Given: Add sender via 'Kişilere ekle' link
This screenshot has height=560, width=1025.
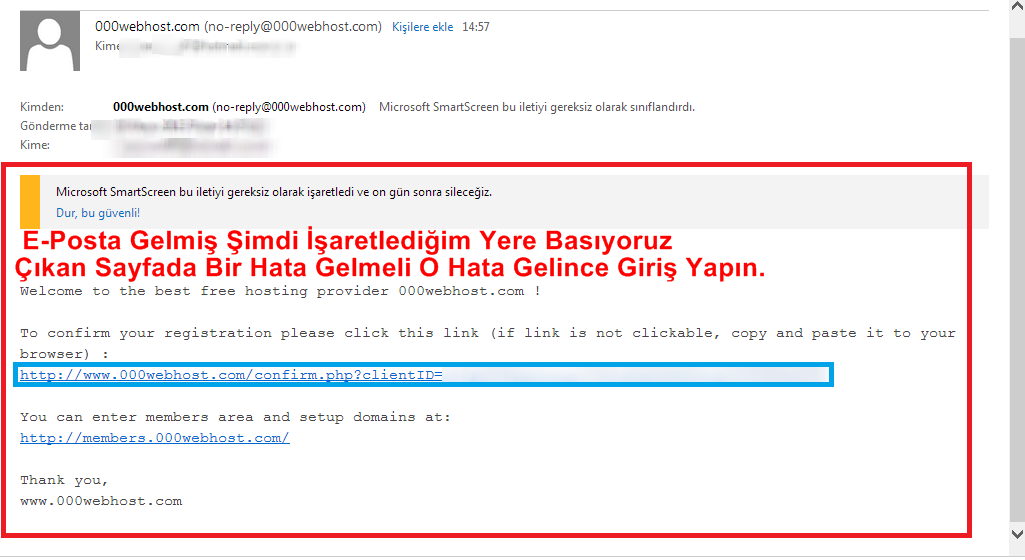Looking at the screenshot, I should (422, 27).
